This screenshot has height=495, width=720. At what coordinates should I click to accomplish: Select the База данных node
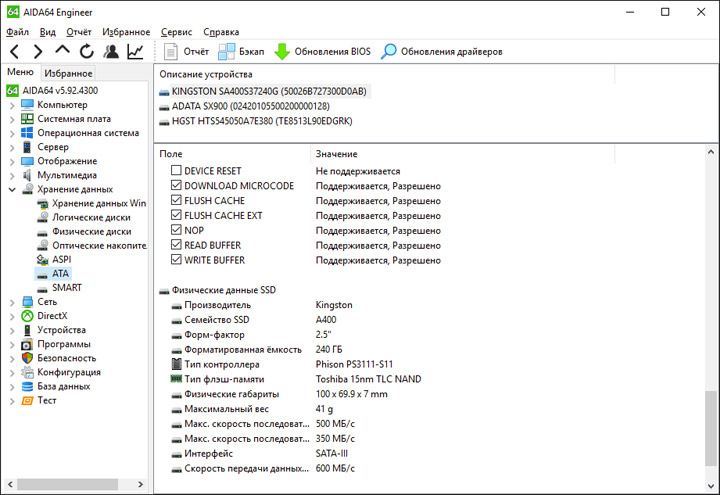(x=64, y=387)
